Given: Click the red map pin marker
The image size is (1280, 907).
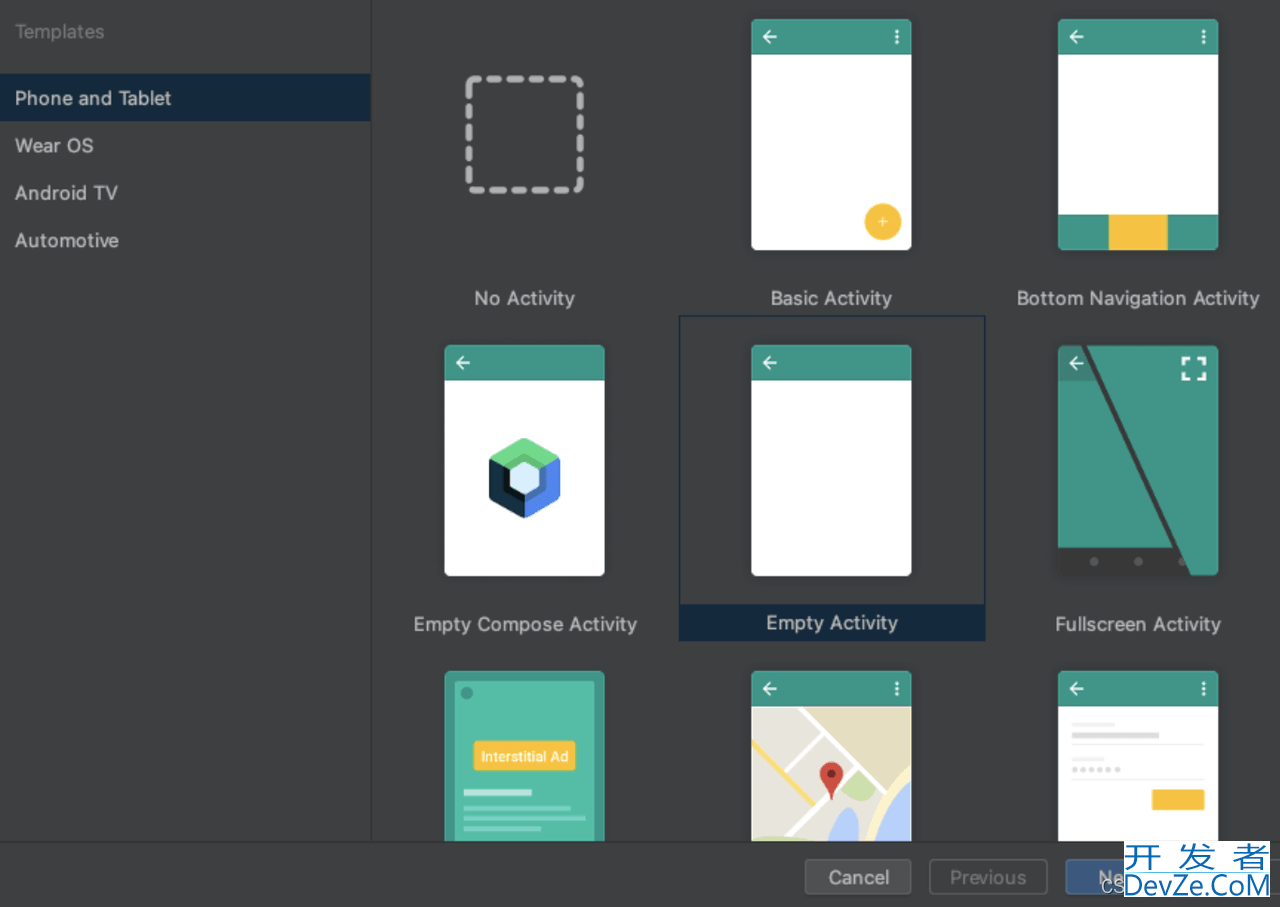Looking at the screenshot, I should 831,780.
